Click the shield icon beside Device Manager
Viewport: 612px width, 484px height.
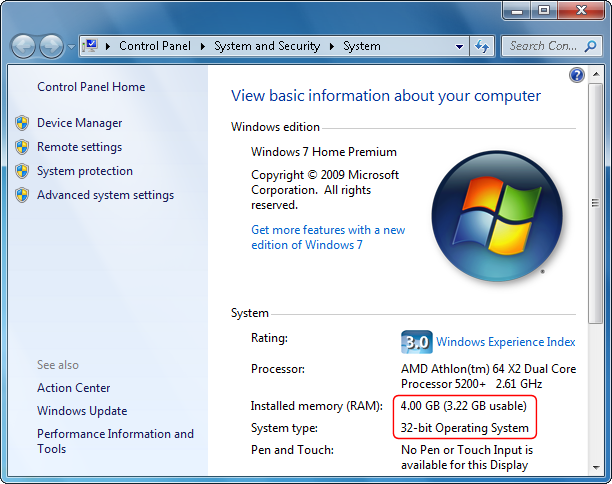pyautogui.click(x=22, y=123)
